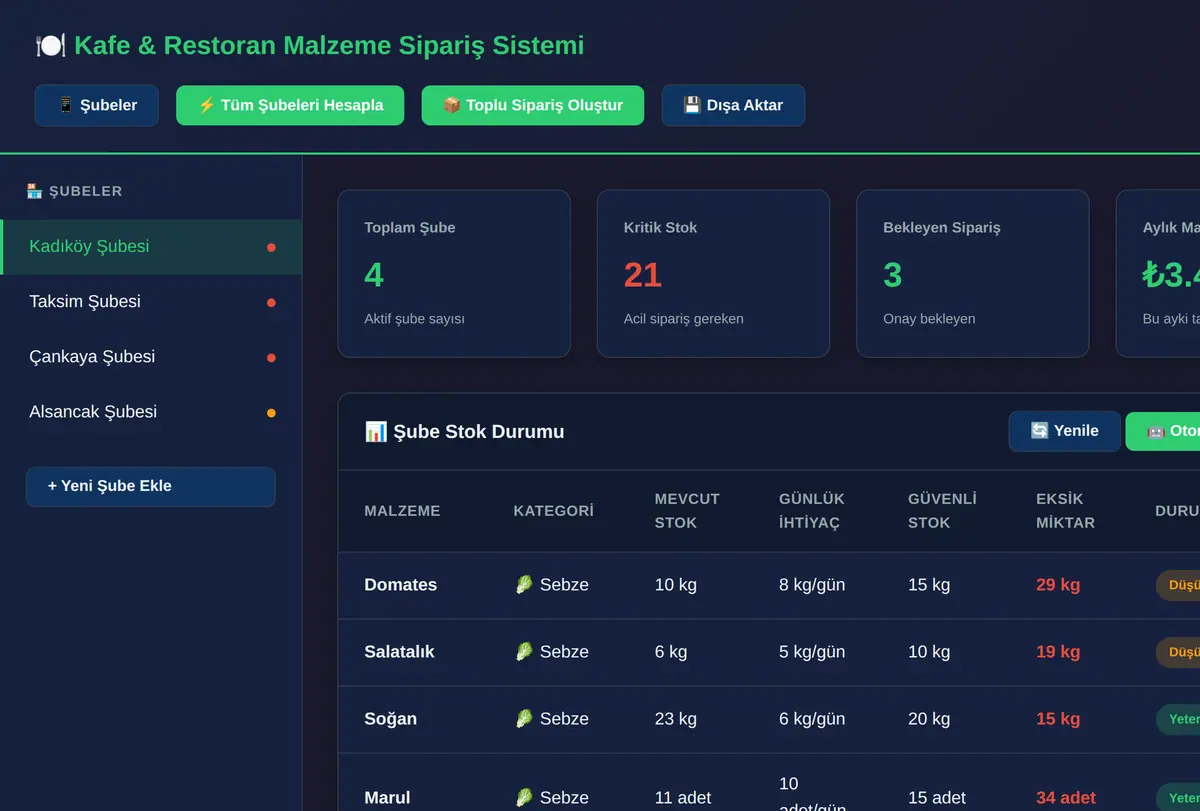Open the Kritik Stok summary card
Screen dimensions: 1200x811
713,274
